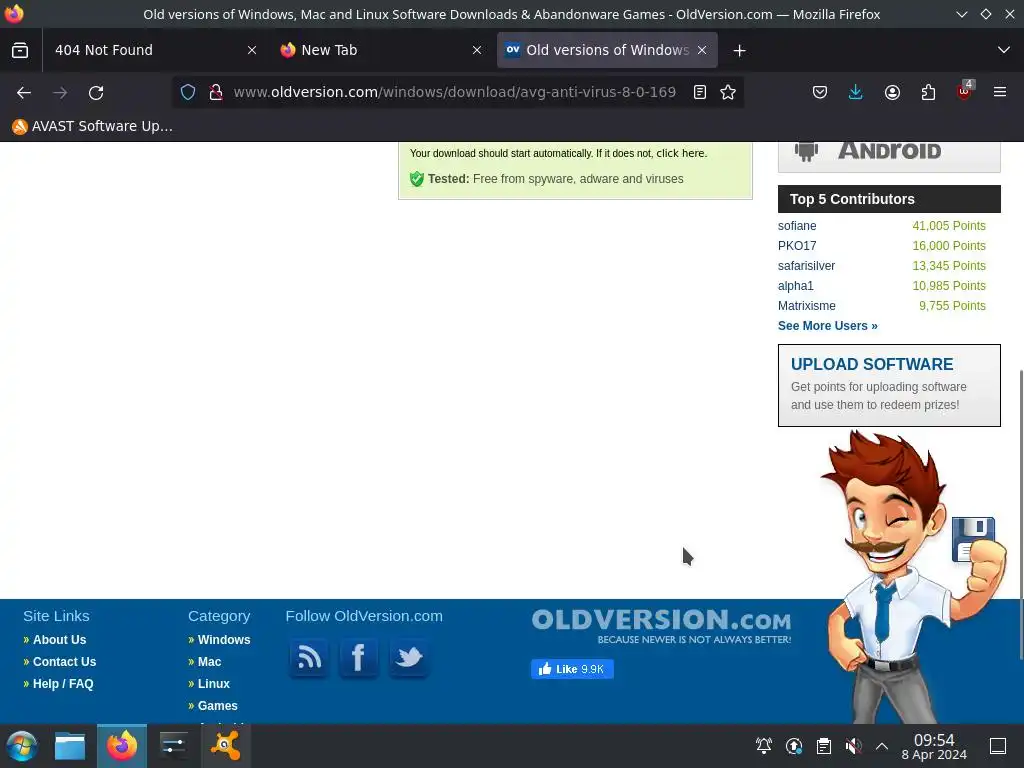Viewport: 1024px width, 768px height.
Task: Open the updates tray icon
Action: point(793,746)
